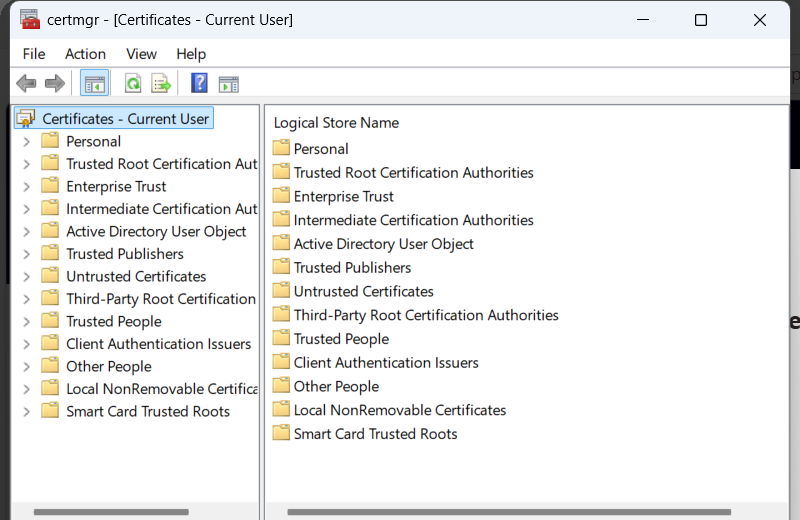Expand the Enterprise Trust tree node
The image size is (800, 520).
pos(27,186)
